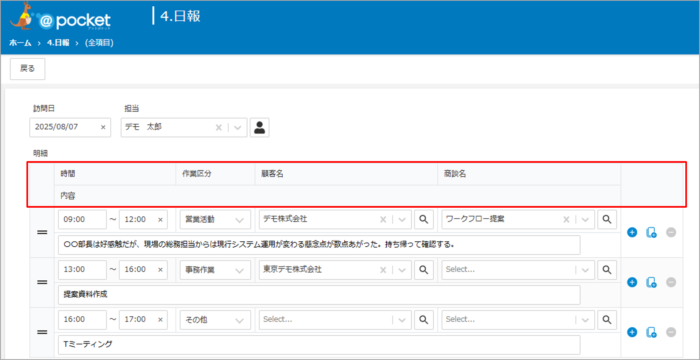This screenshot has height=360, width=700.
Task: Open empty deal Select dropdown in 16:00–17:00 row
Action: click(518, 319)
